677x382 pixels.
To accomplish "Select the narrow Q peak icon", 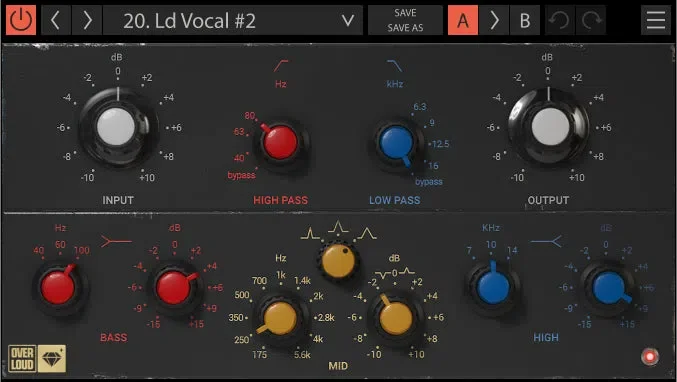I will click(310, 234).
